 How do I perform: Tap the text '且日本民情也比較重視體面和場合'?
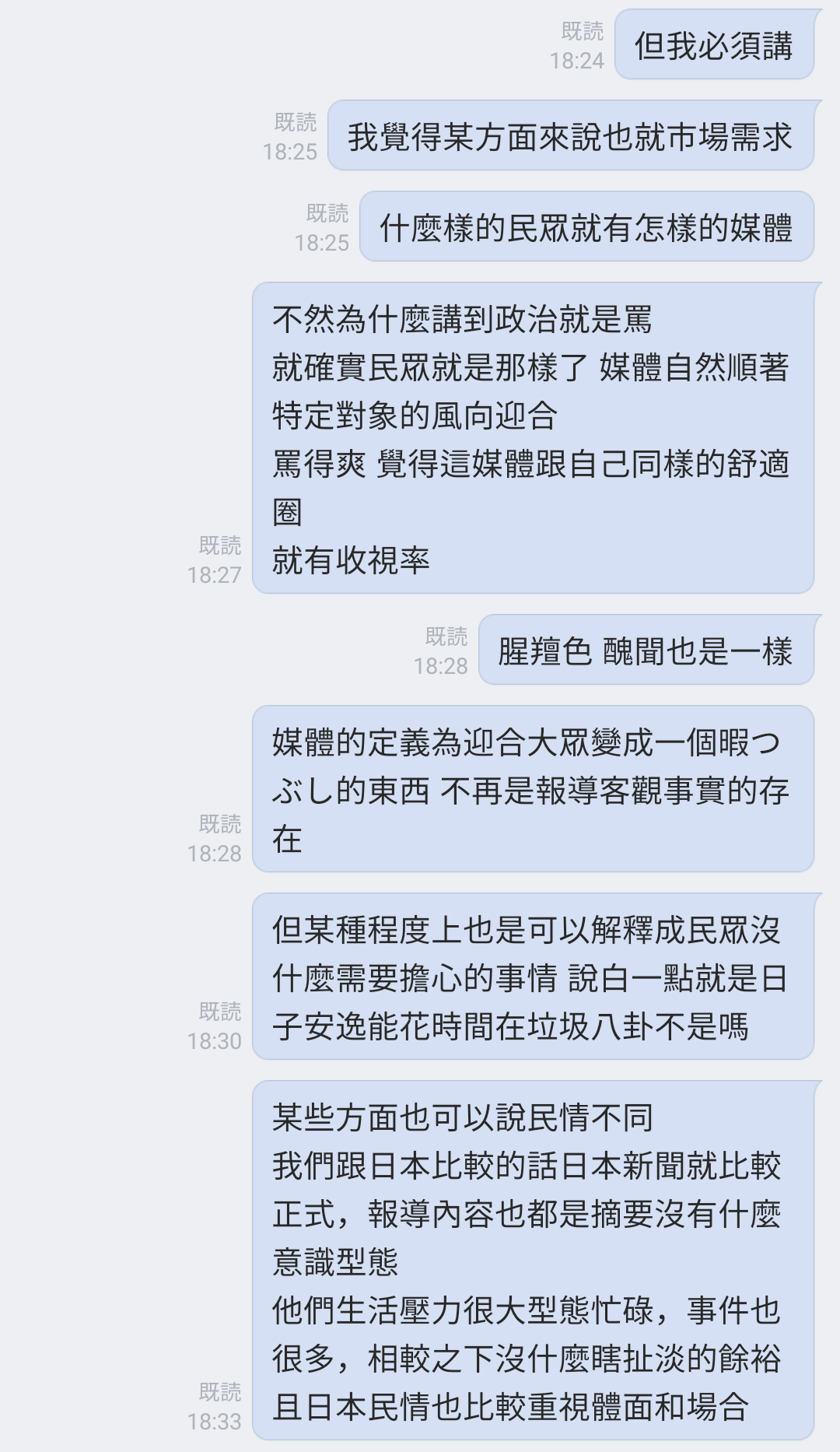[510, 1407]
